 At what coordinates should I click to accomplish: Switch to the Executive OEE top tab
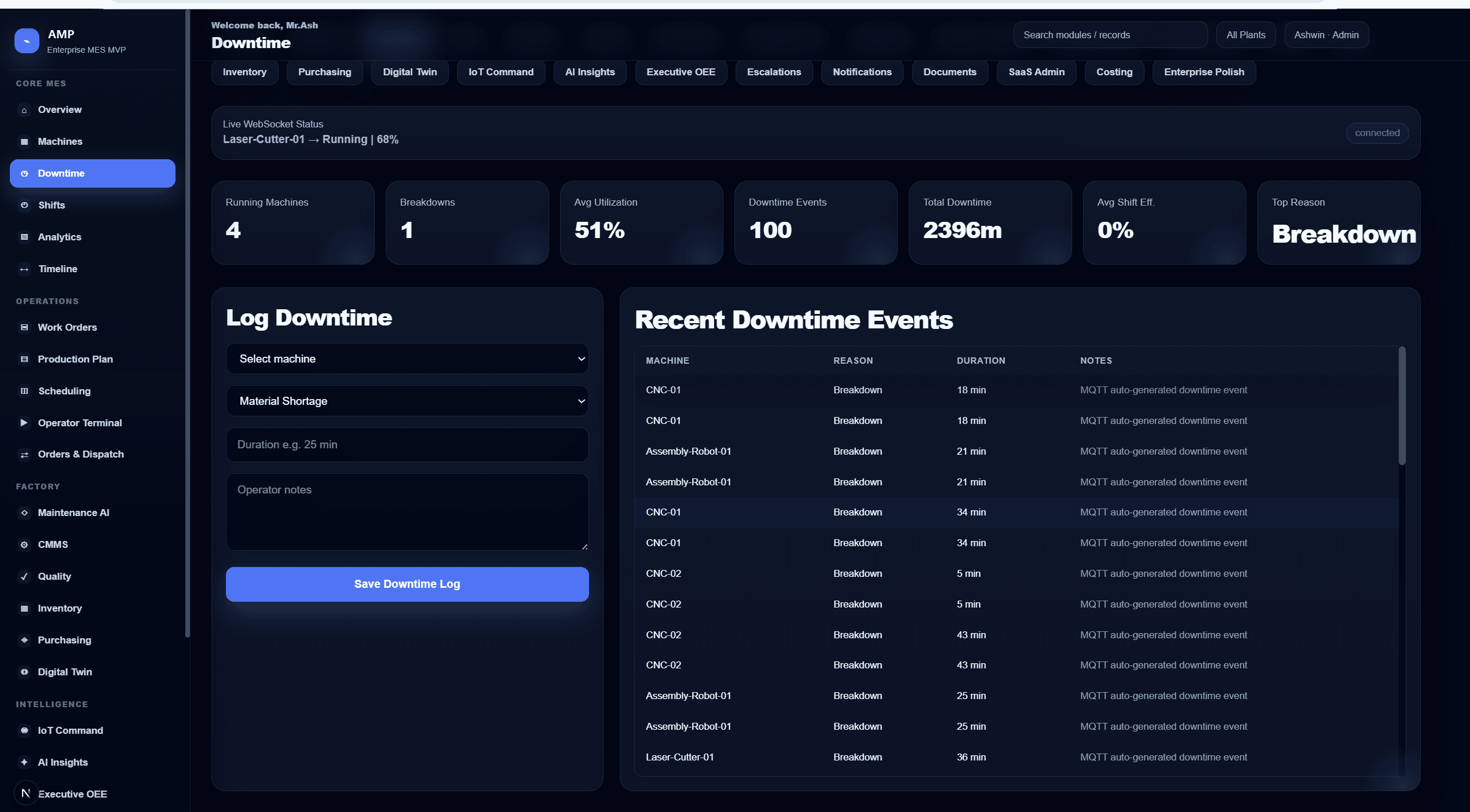click(681, 72)
